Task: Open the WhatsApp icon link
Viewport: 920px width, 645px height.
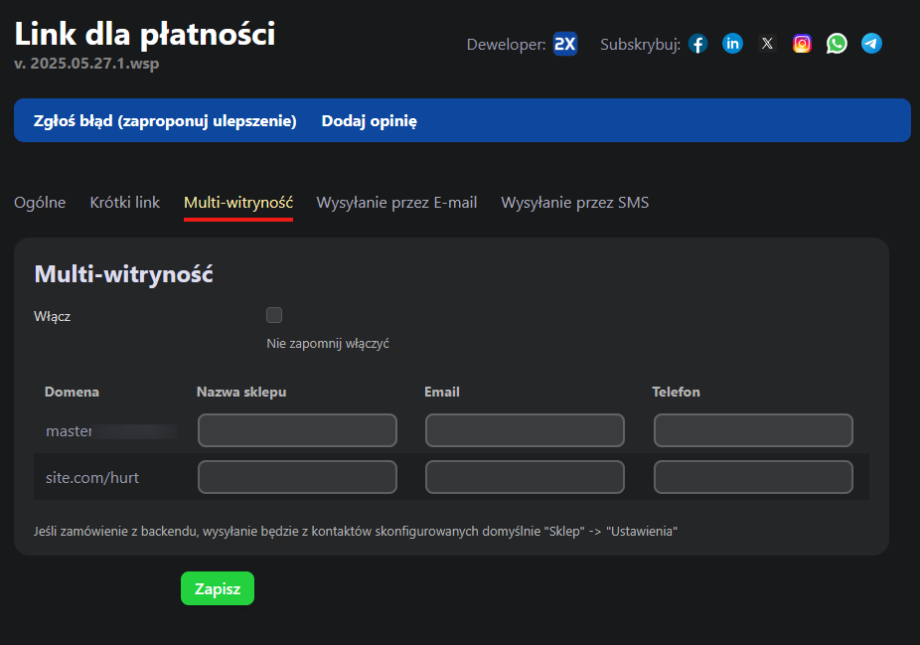Action: point(837,44)
